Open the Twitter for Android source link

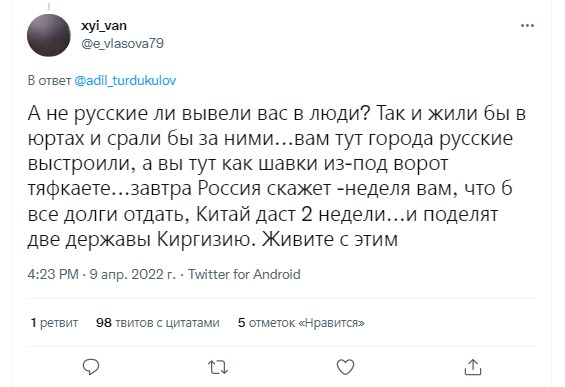pyautogui.click(x=244, y=274)
